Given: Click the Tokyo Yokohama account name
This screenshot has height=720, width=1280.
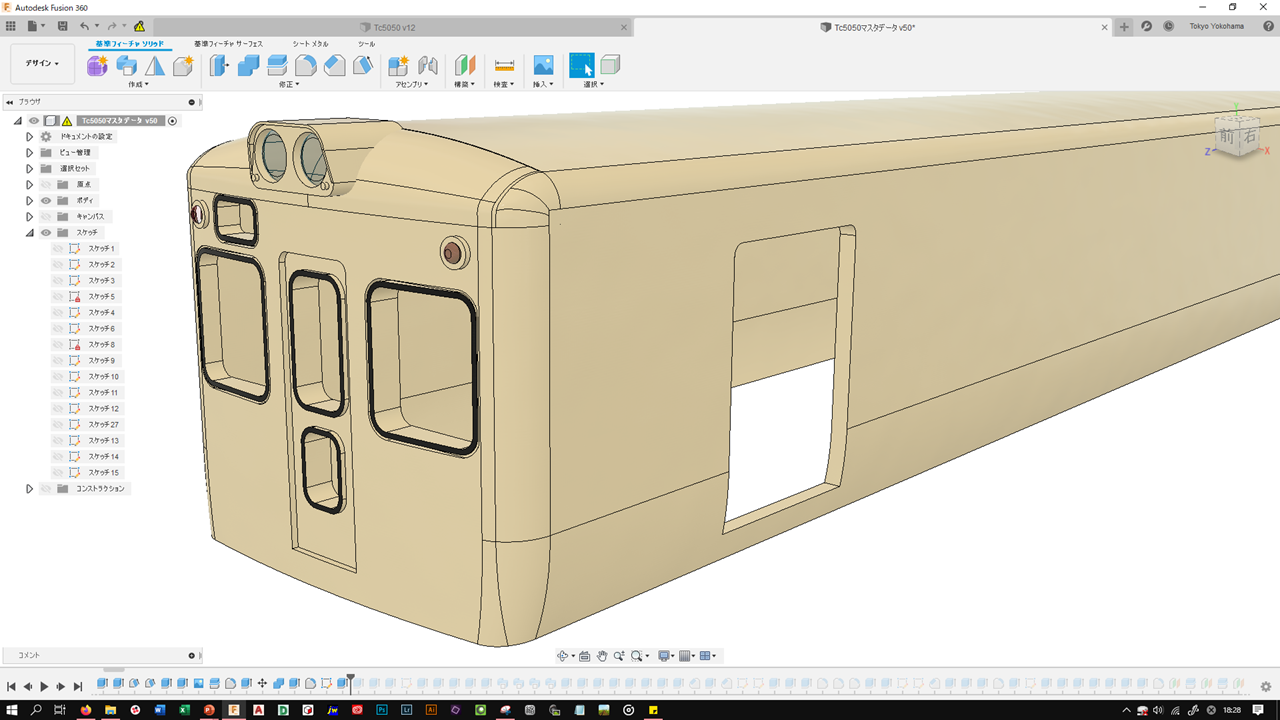Looking at the screenshot, I should [1216, 26].
